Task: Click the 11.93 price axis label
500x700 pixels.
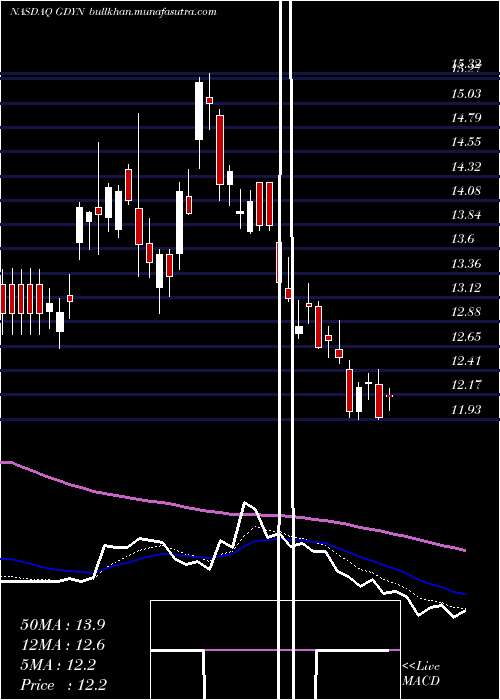Action: pos(466,409)
